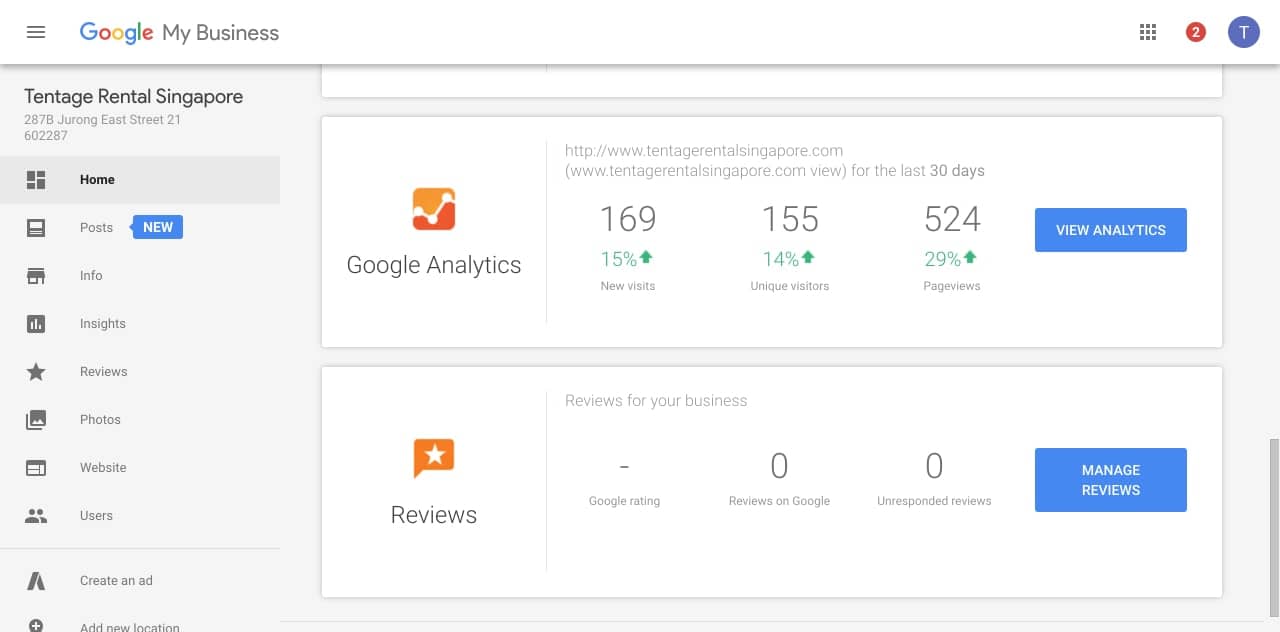Click the Reviews card title

pos(434,515)
